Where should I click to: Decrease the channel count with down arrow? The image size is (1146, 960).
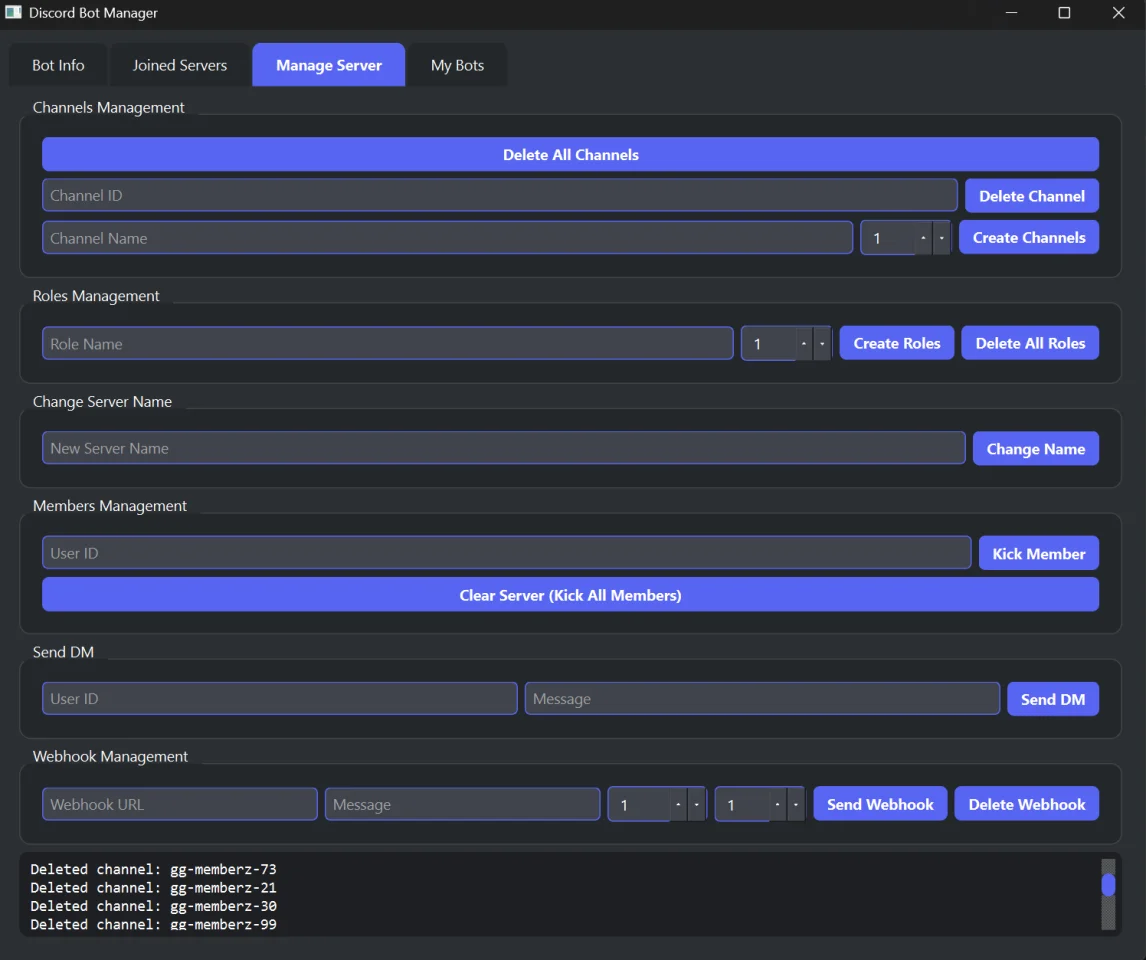941,238
